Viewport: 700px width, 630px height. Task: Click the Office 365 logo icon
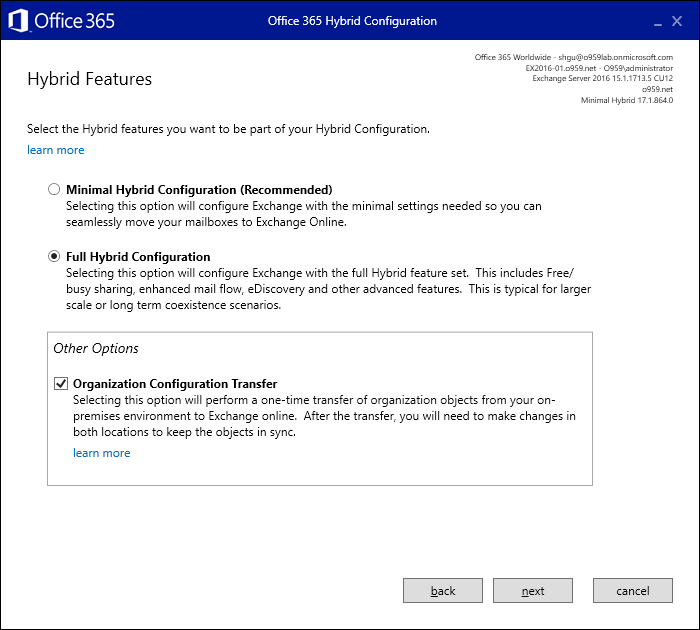point(19,21)
